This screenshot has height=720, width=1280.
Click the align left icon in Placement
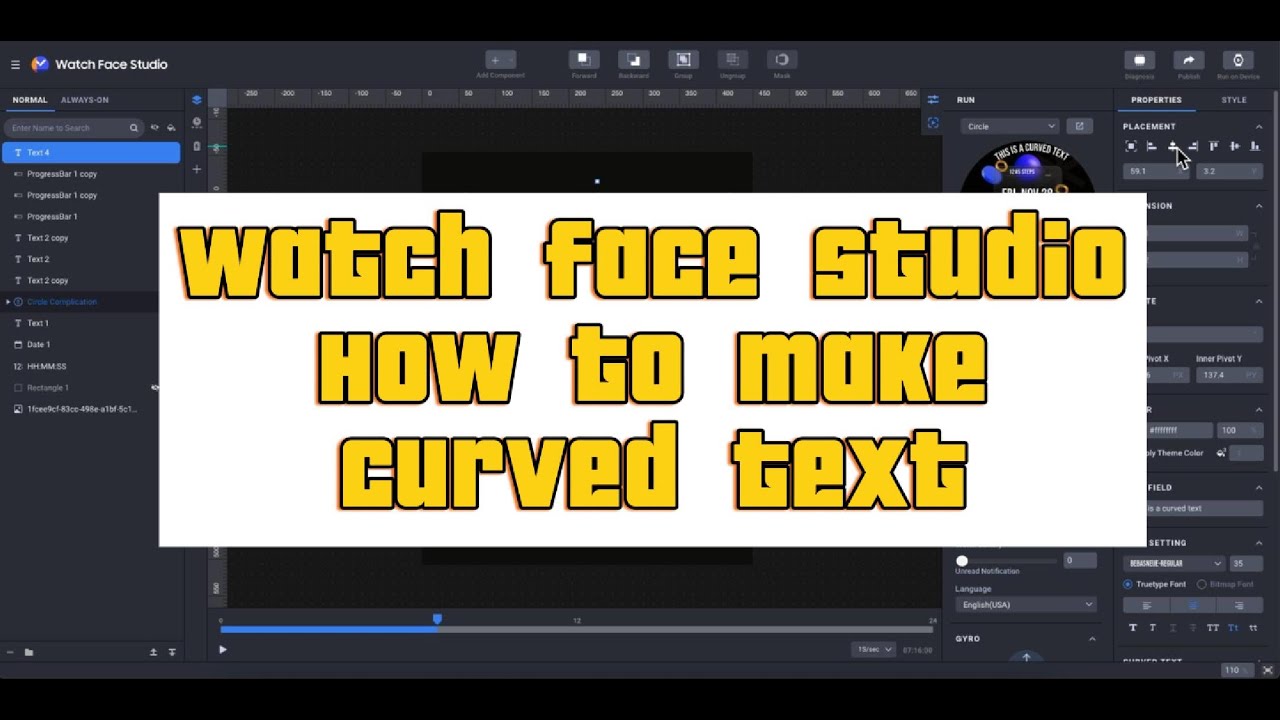coord(1152,146)
